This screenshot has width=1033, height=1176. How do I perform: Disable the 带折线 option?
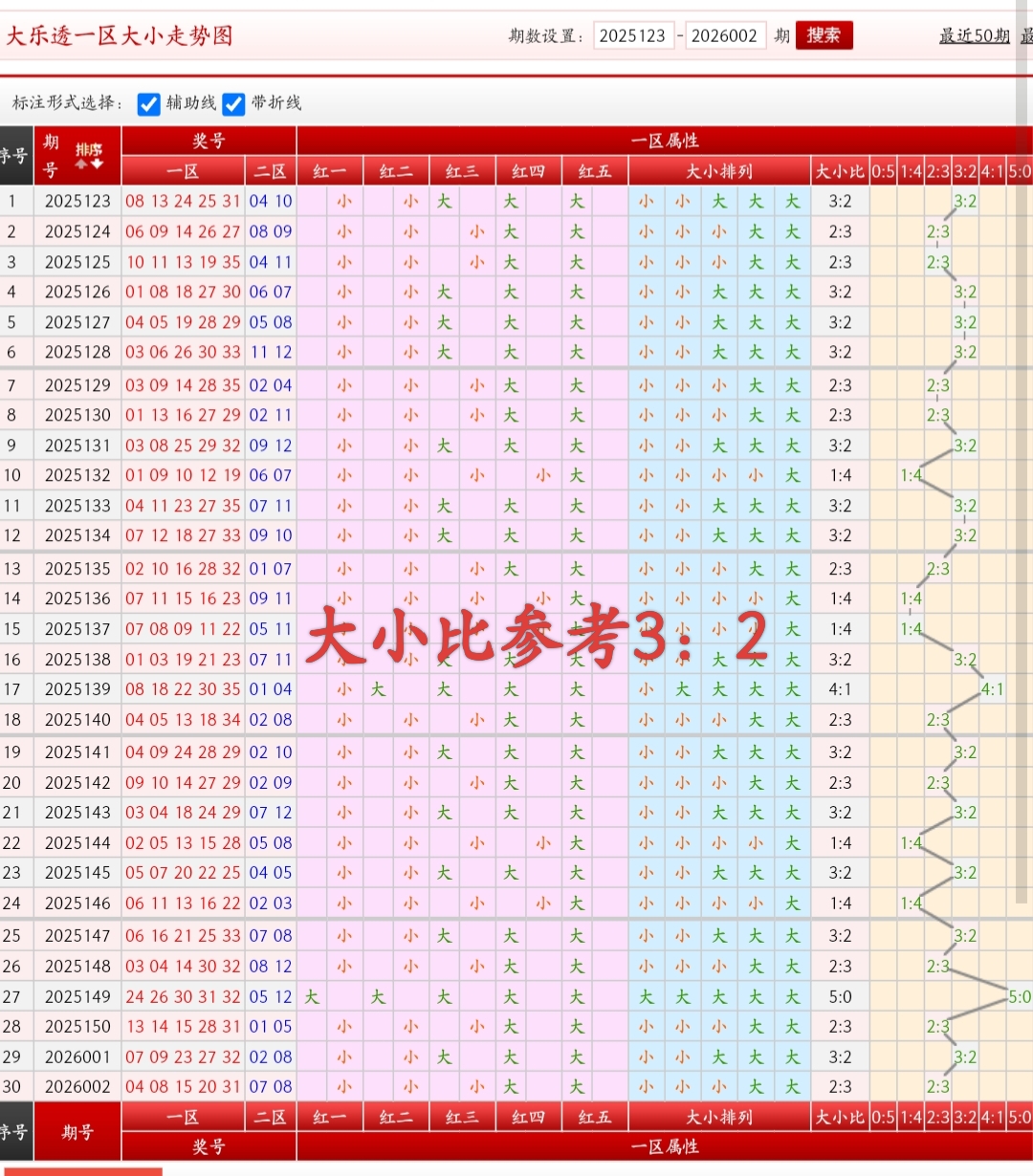(234, 104)
